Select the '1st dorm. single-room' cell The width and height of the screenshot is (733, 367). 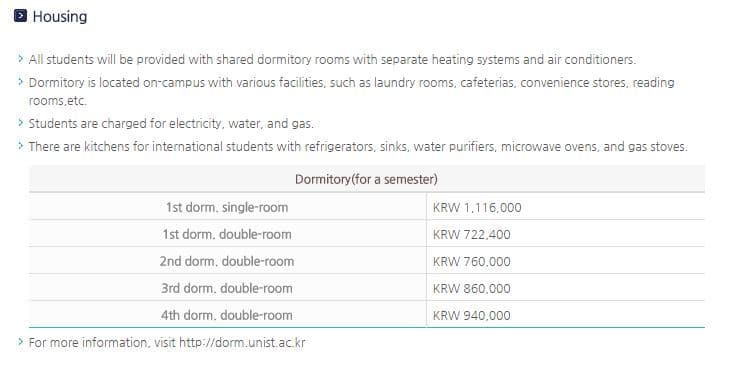click(227, 207)
